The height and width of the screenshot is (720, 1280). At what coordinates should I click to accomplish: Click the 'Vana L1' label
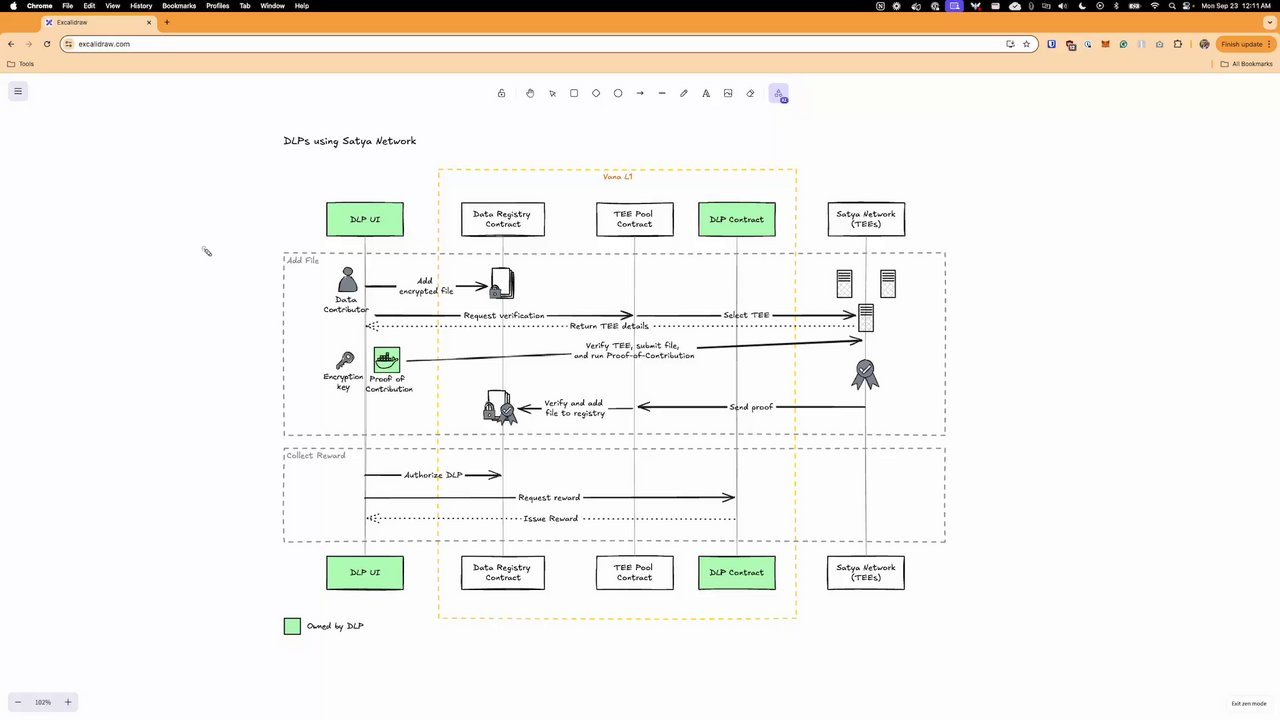(617, 177)
